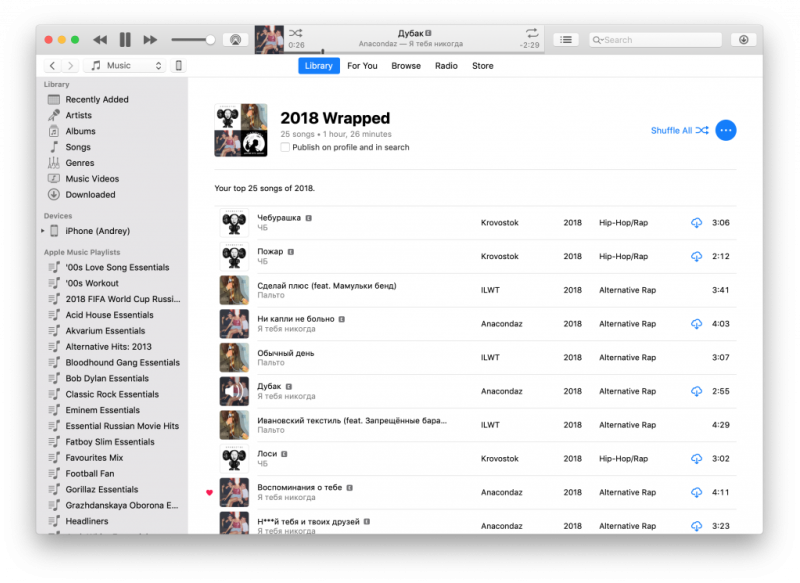Open the AirPlay output menu
Viewport: 800px width, 583px height.
pyautogui.click(x=235, y=40)
